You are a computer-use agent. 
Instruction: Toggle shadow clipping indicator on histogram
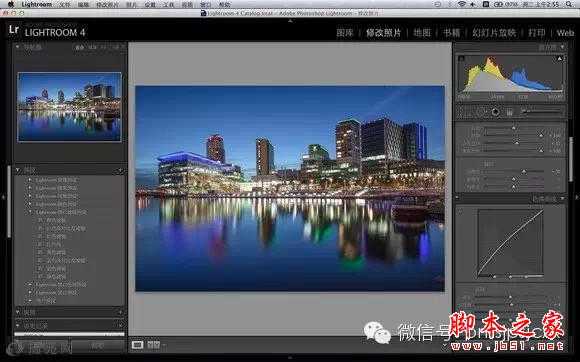[x=461, y=58]
